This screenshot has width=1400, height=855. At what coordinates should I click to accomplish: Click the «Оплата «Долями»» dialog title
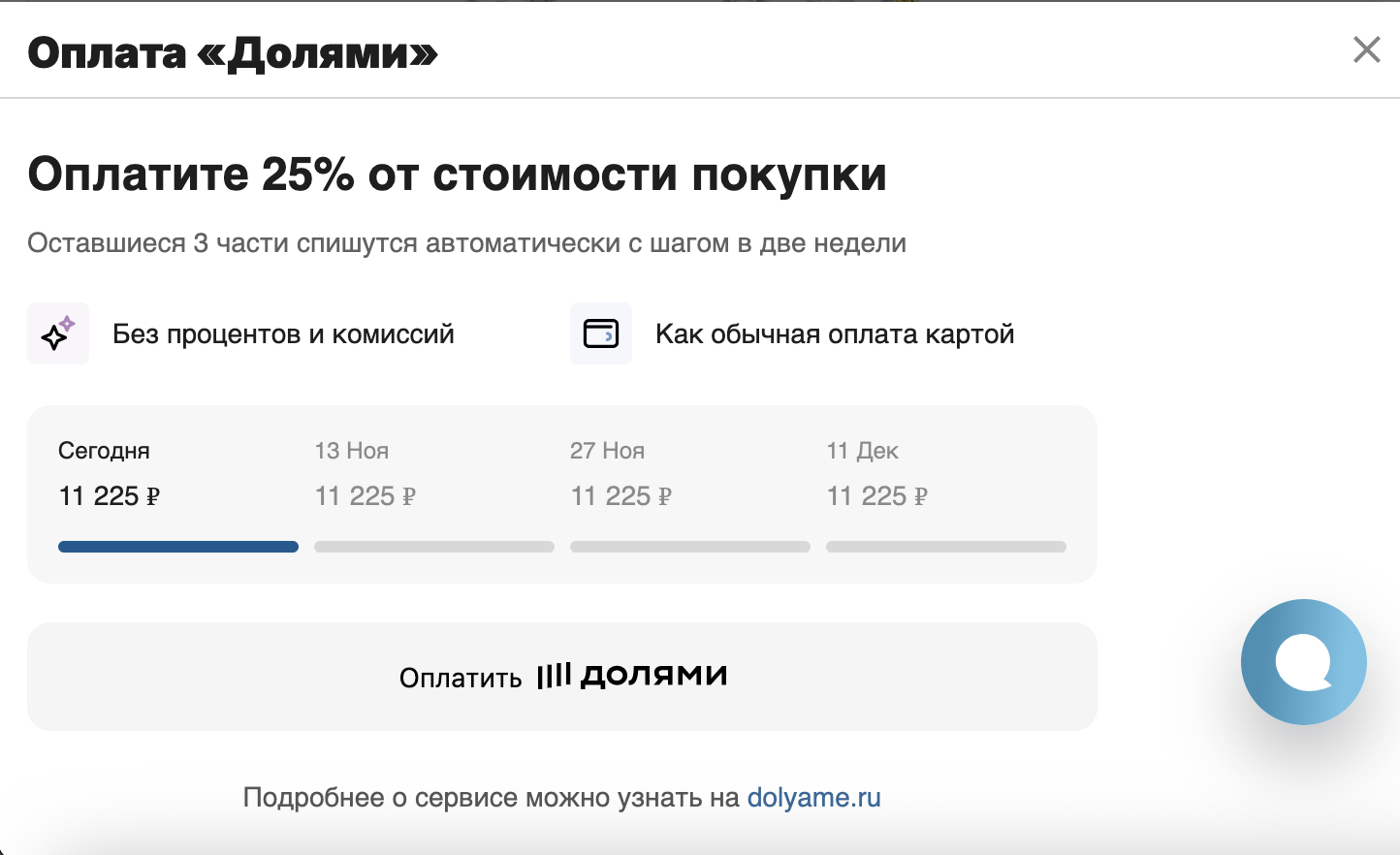[233, 53]
